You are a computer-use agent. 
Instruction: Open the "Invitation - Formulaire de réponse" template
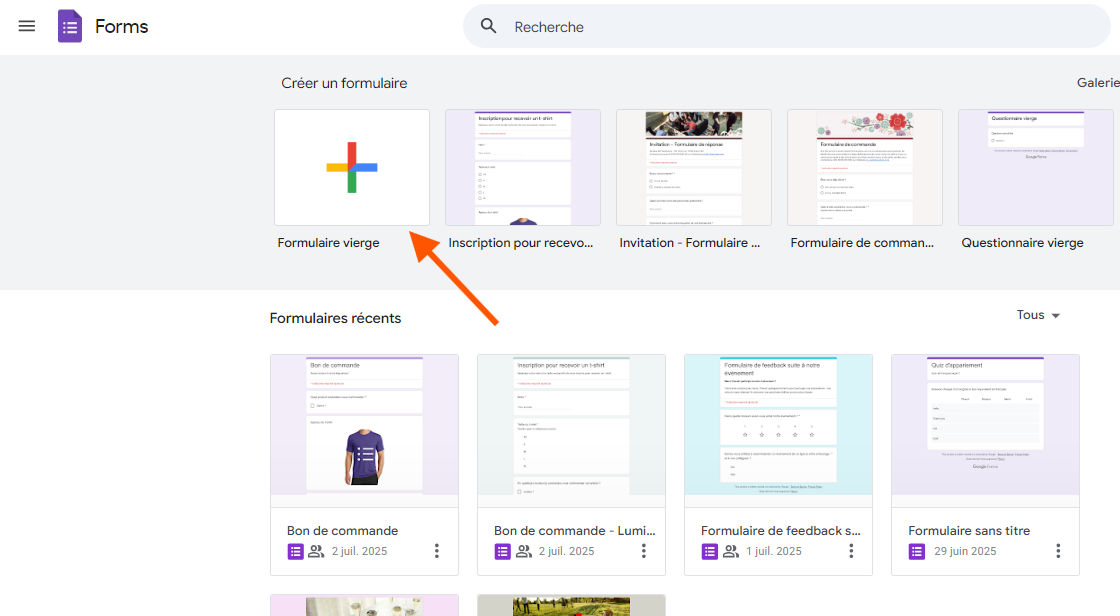pos(693,167)
